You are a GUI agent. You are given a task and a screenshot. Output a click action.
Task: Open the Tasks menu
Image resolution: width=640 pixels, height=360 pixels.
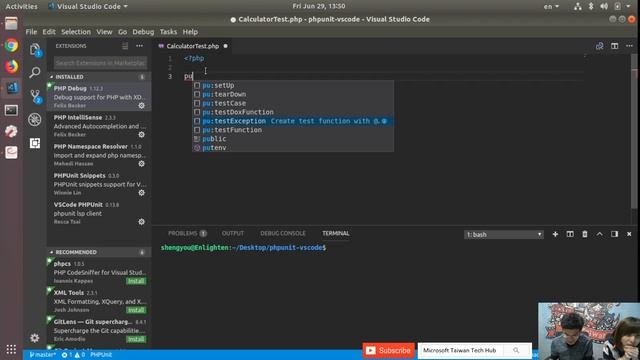[168, 32]
